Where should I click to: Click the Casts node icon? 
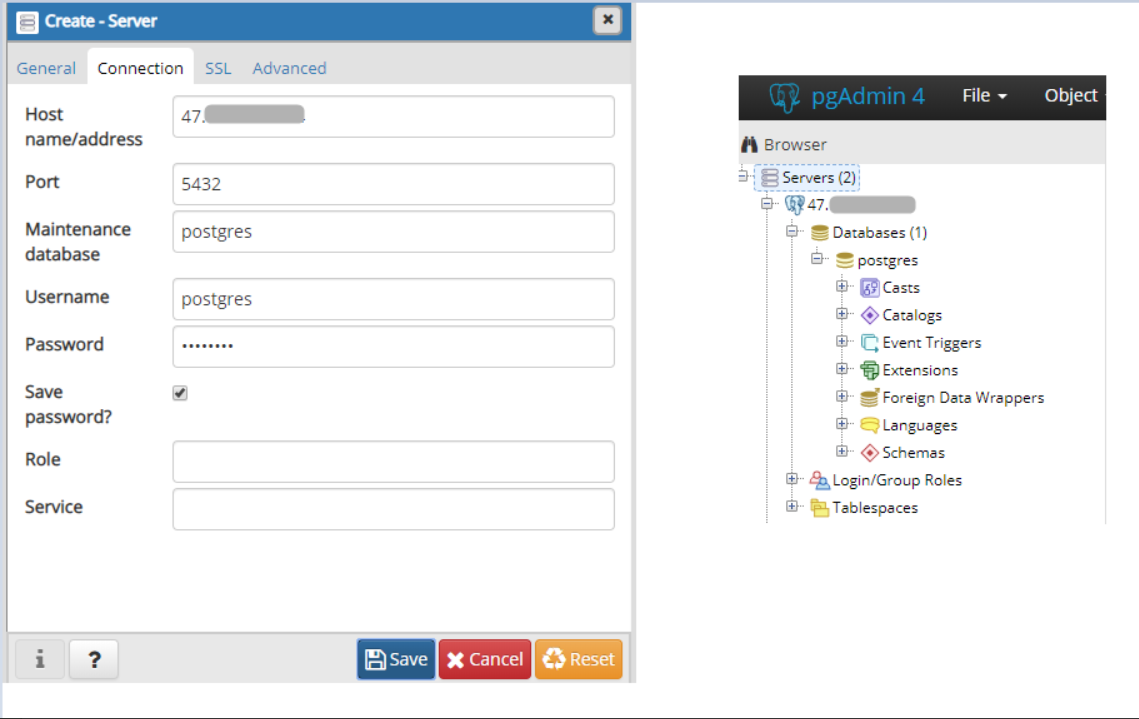[869, 288]
